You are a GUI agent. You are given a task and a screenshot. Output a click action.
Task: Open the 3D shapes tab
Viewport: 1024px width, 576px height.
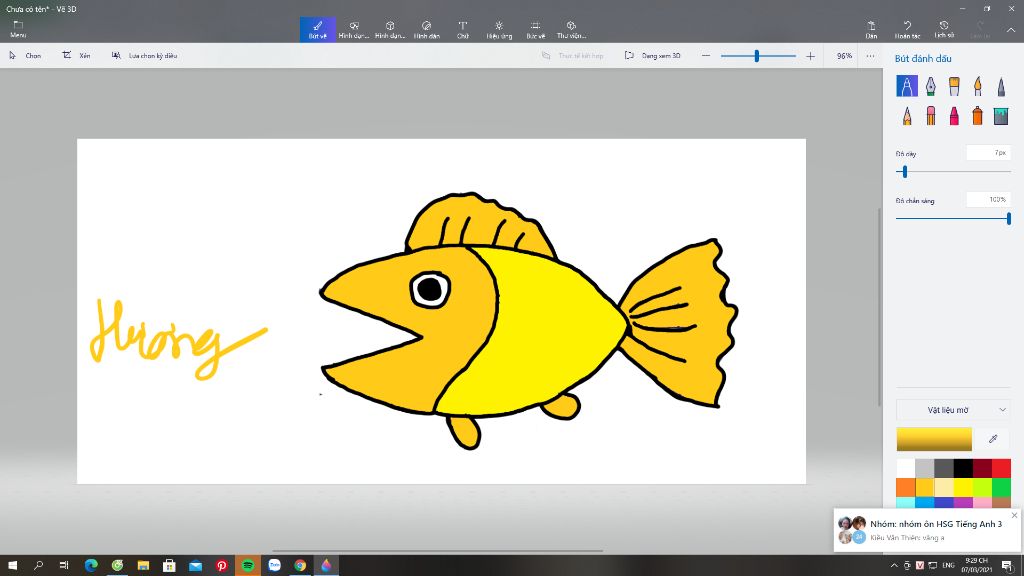(390, 29)
